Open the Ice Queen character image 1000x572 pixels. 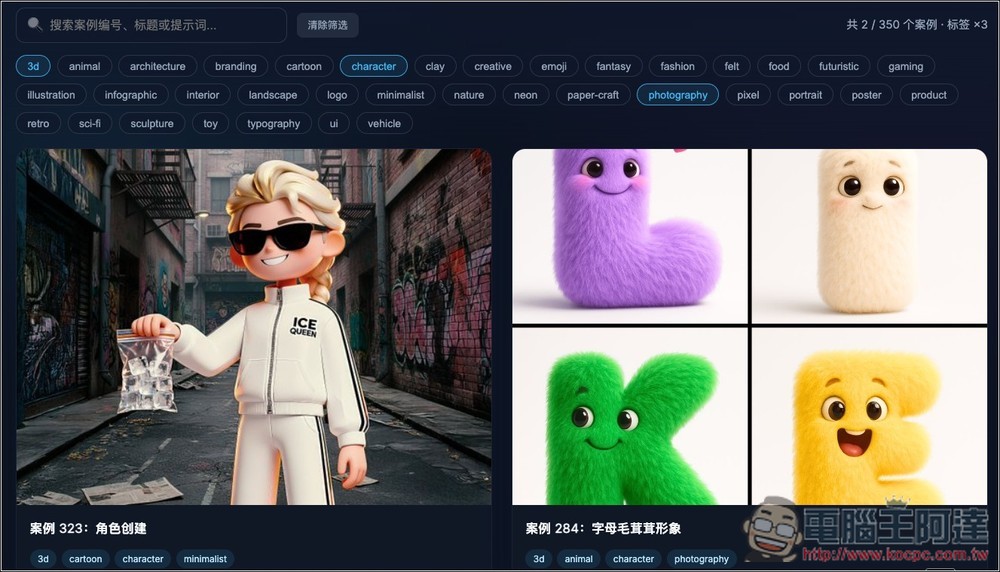point(254,327)
